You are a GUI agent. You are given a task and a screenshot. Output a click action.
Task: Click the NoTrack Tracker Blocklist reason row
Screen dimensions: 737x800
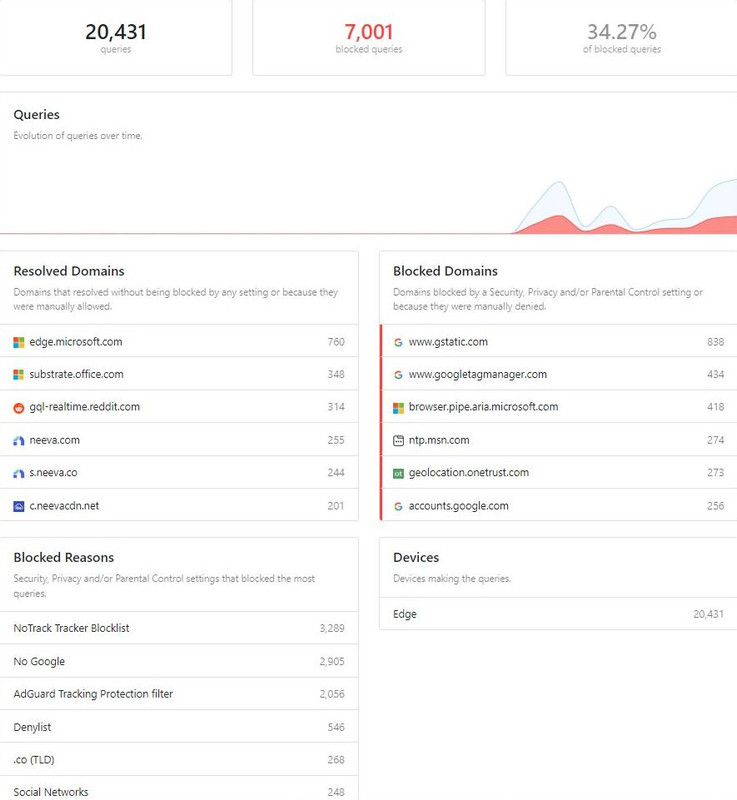click(179, 628)
